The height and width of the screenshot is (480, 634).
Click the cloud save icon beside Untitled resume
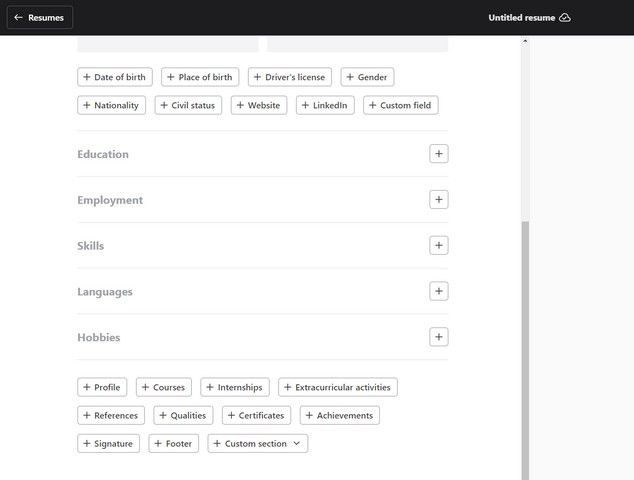[565, 17]
